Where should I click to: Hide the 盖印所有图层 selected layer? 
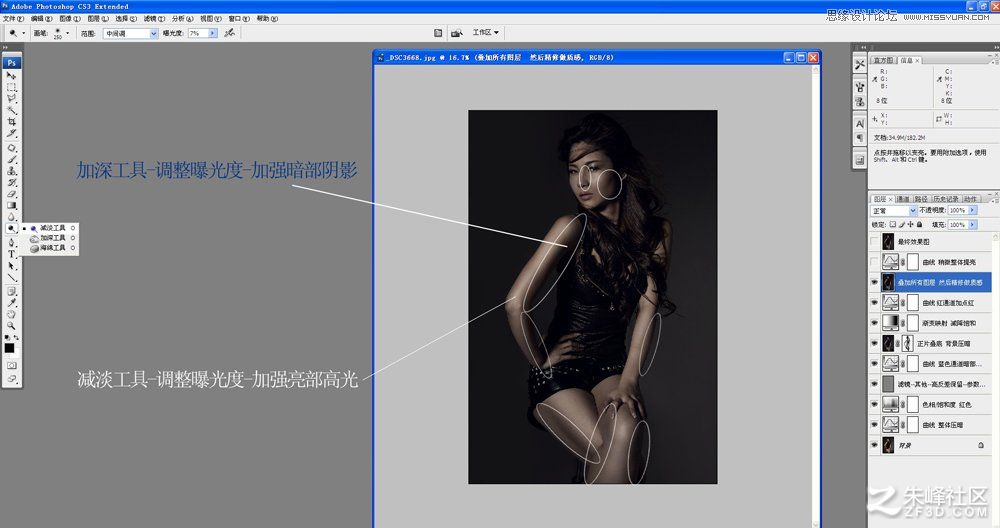click(874, 282)
